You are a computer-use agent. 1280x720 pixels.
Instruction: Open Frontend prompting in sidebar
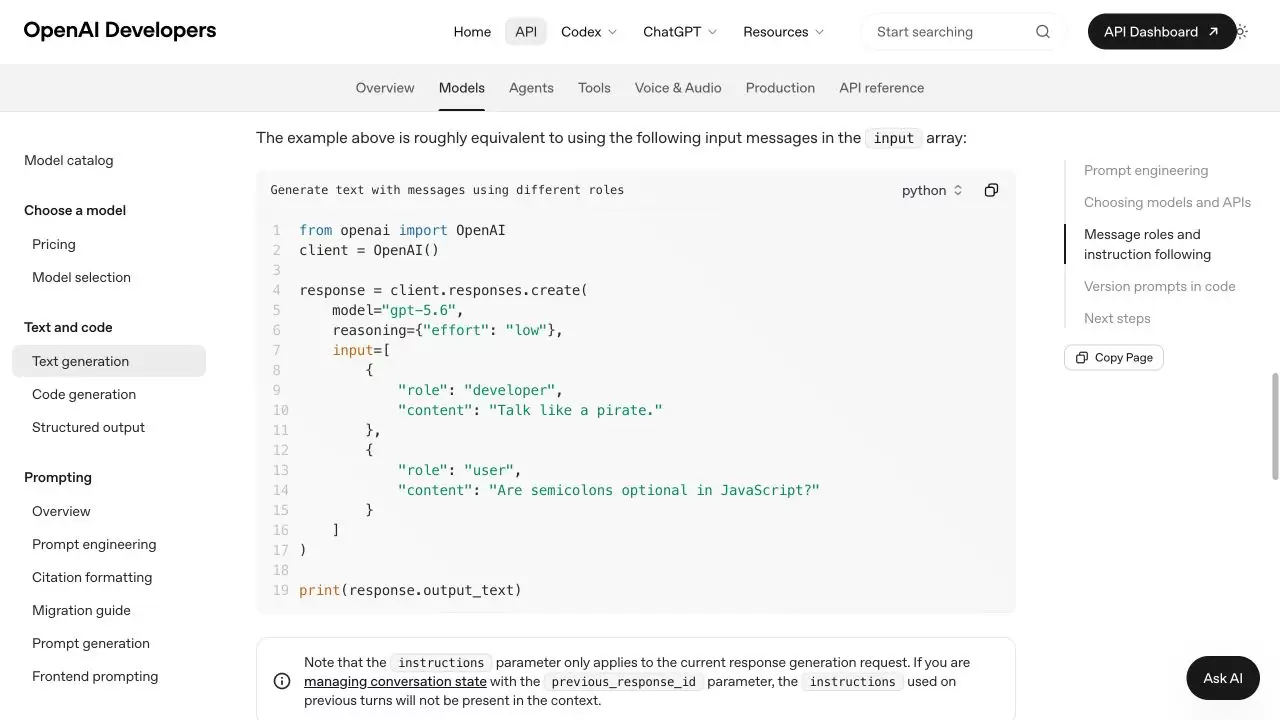pyautogui.click(x=95, y=677)
